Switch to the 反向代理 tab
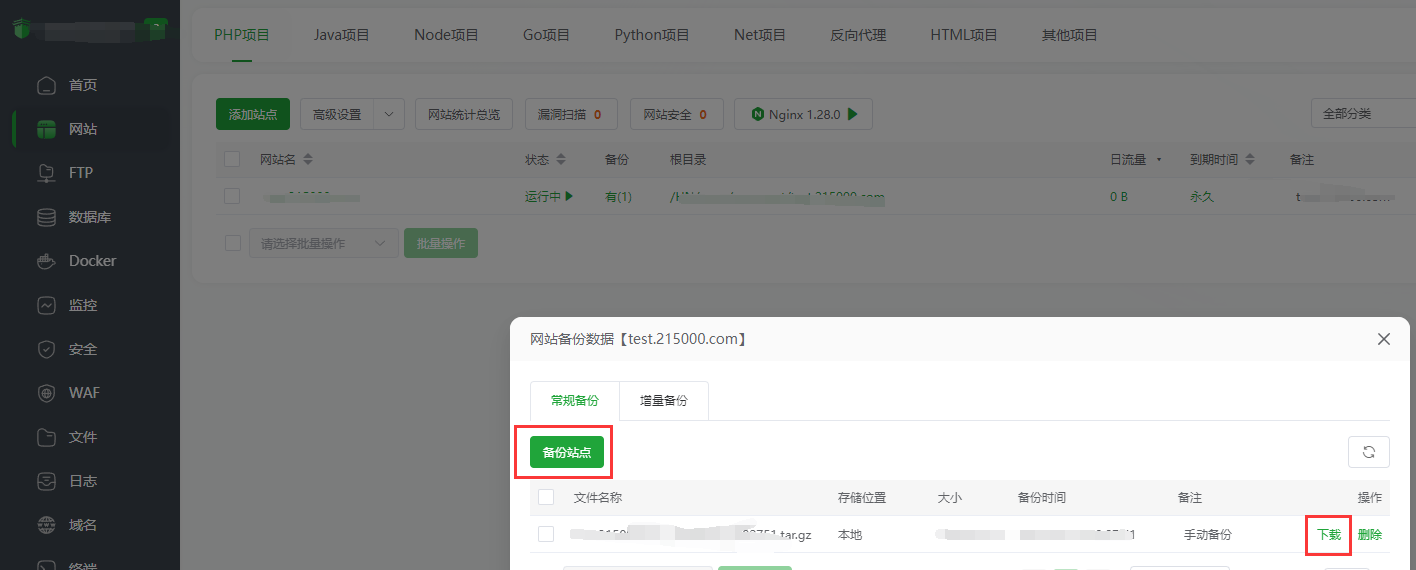 858,35
